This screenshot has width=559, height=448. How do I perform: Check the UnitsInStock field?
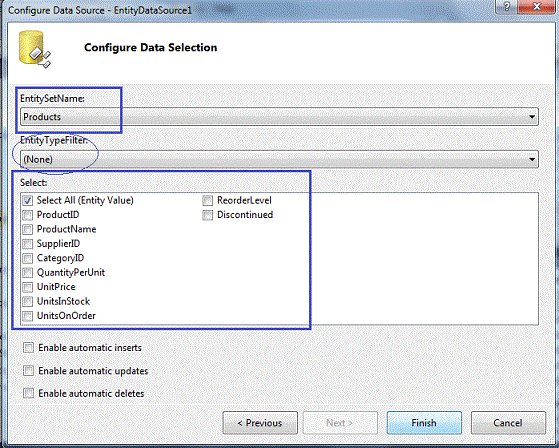coord(28,302)
